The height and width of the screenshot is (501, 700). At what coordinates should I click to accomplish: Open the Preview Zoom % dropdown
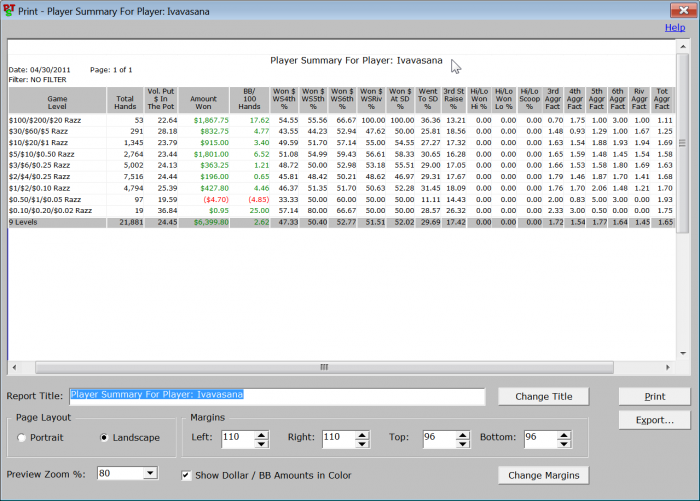point(150,473)
